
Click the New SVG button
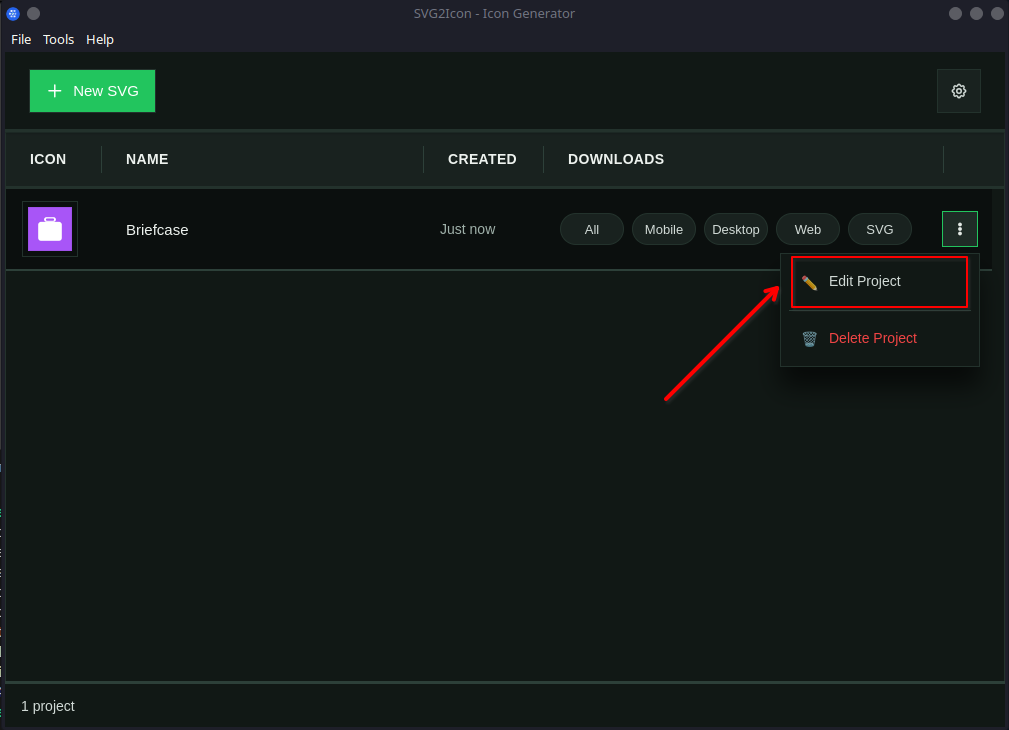pyautogui.click(x=92, y=91)
